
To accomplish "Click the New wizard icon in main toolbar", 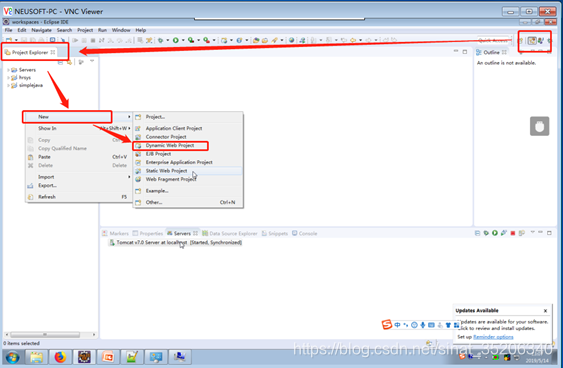I will pyautogui.click(x=9, y=40).
